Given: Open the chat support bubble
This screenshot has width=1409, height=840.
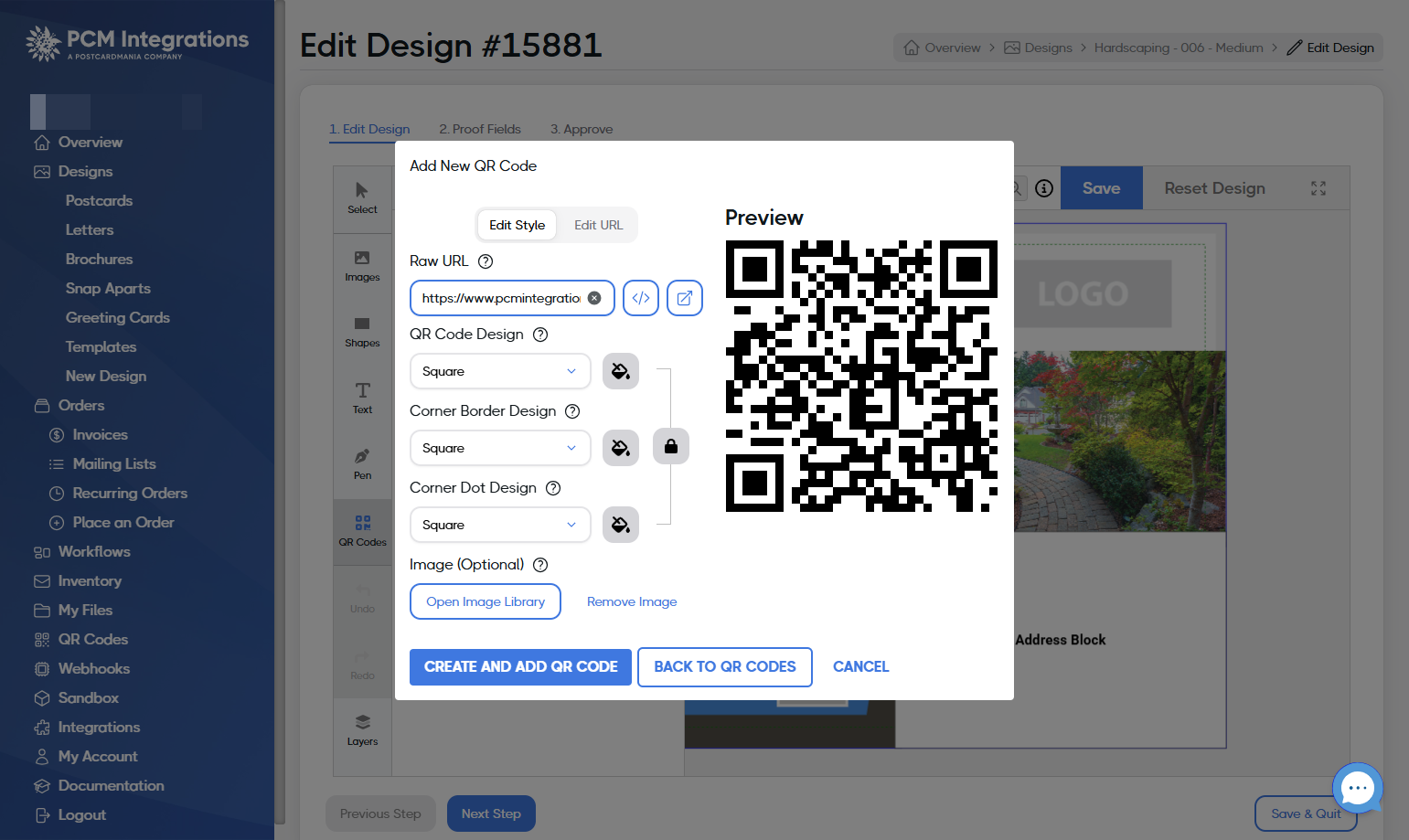Looking at the screenshot, I should (1358, 788).
